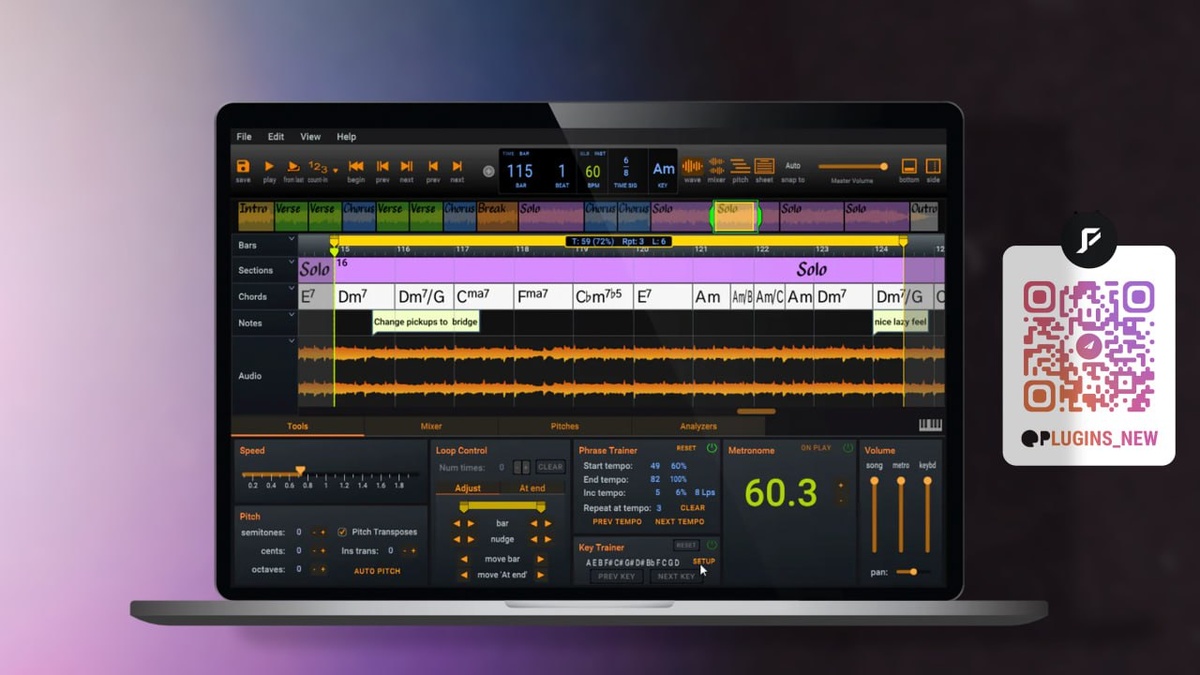Click the 6/8 time signature display
The width and height of the screenshot is (1200, 675).
626,170
